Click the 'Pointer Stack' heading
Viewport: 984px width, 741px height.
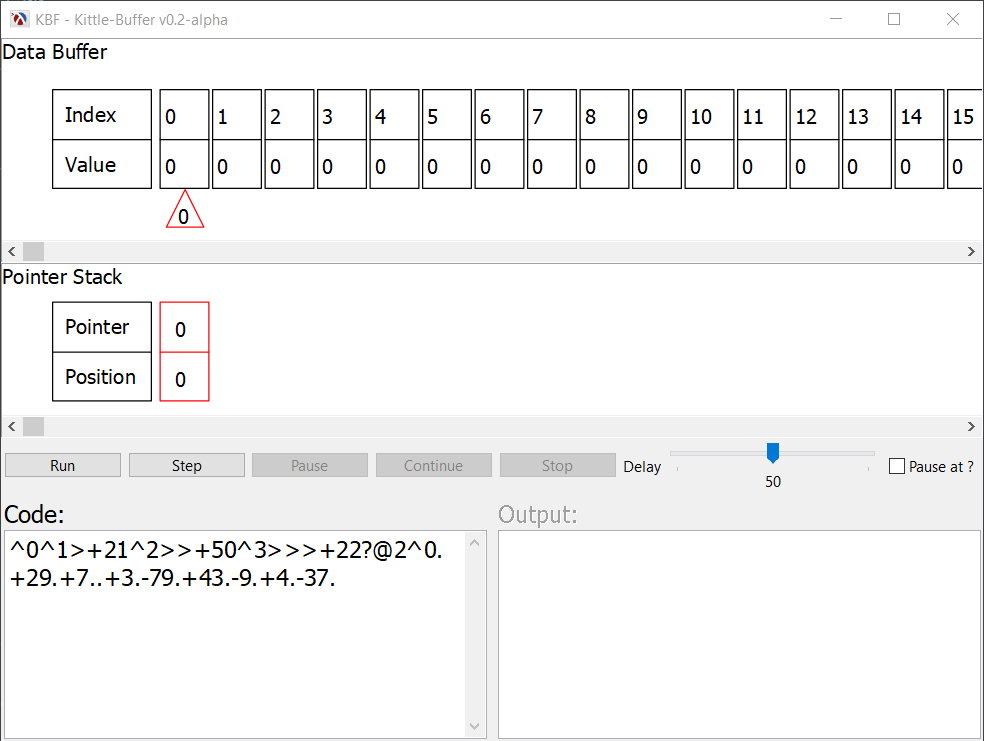(62, 277)
